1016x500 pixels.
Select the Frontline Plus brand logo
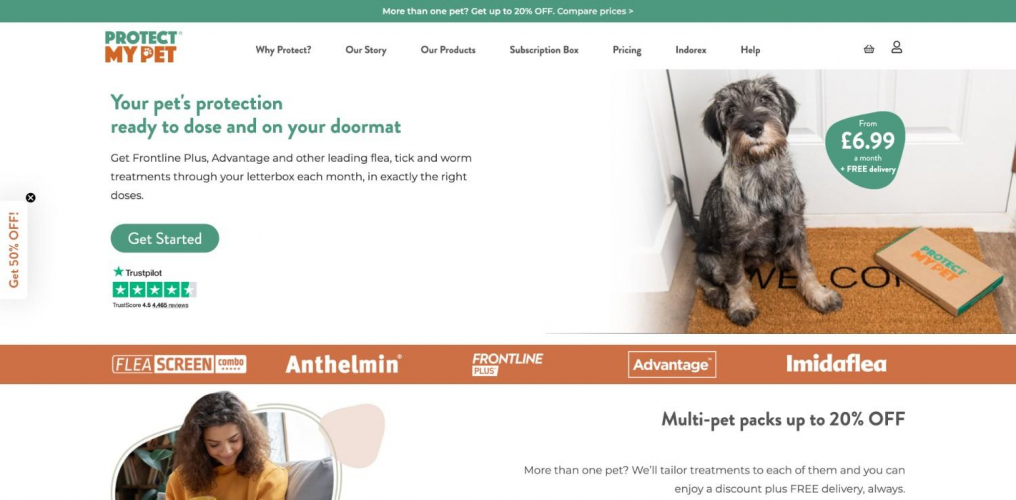(x=507, y=364)
